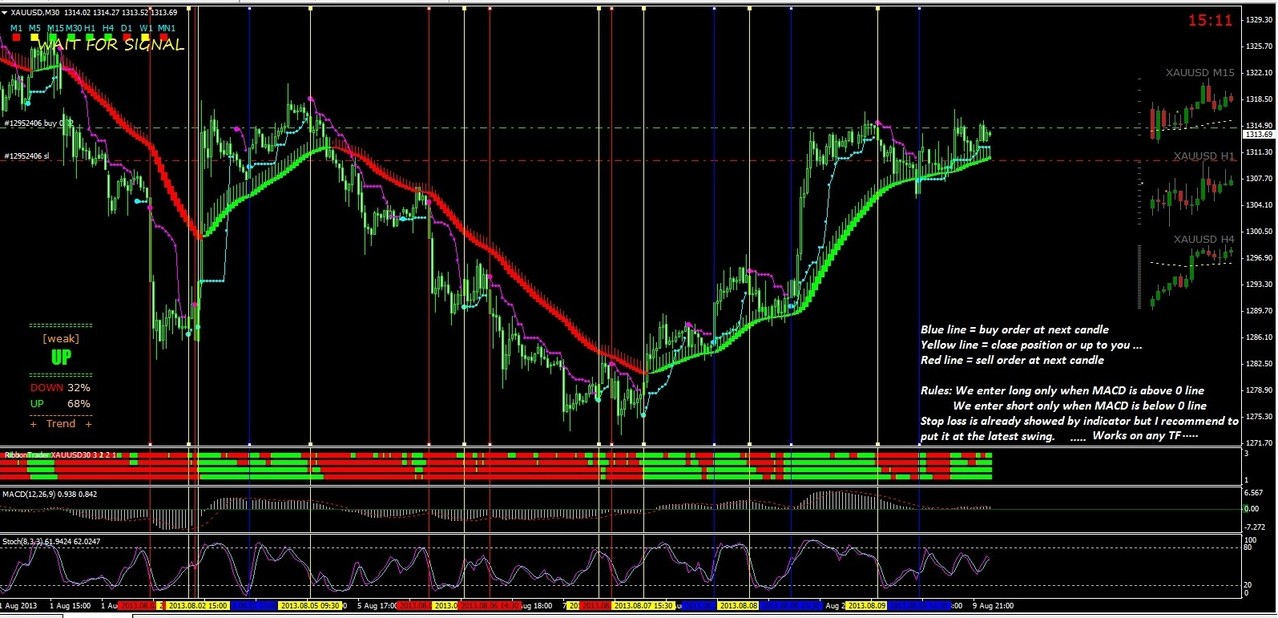The height and width of the screenshot is (618, 1278).
Task: Click the MACD 0.00 level label
Action: (x=1250, y=509)
